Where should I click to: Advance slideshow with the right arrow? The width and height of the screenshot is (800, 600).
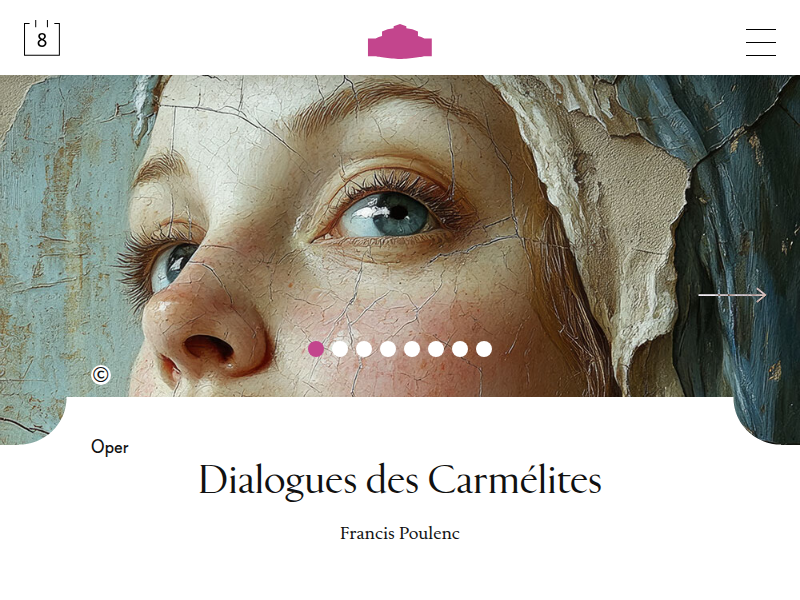coord(732,295)
